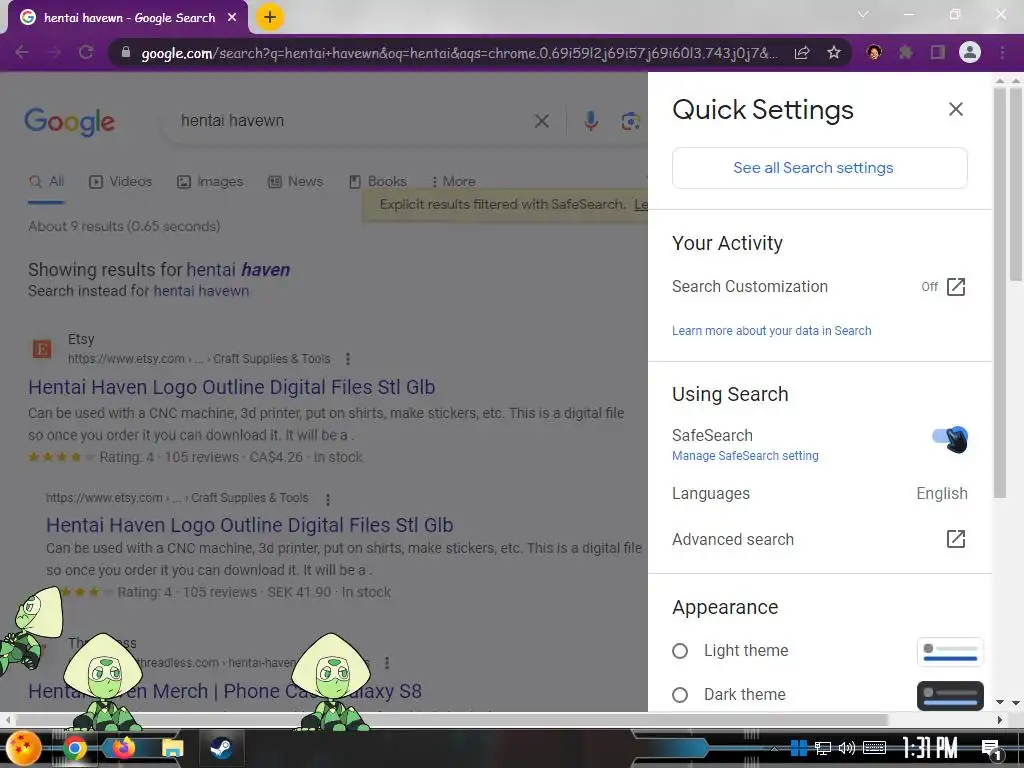Open tab search chevron in title bar
The image size is (1024, 768).
(863, 14)
